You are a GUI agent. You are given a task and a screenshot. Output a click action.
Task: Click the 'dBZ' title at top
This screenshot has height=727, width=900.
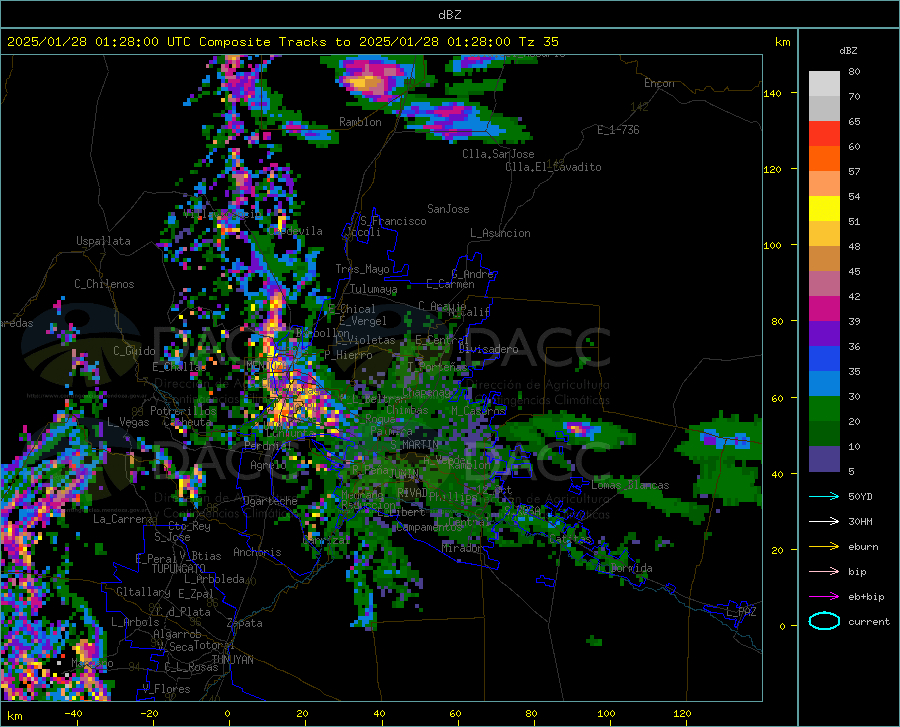[449, 15]
